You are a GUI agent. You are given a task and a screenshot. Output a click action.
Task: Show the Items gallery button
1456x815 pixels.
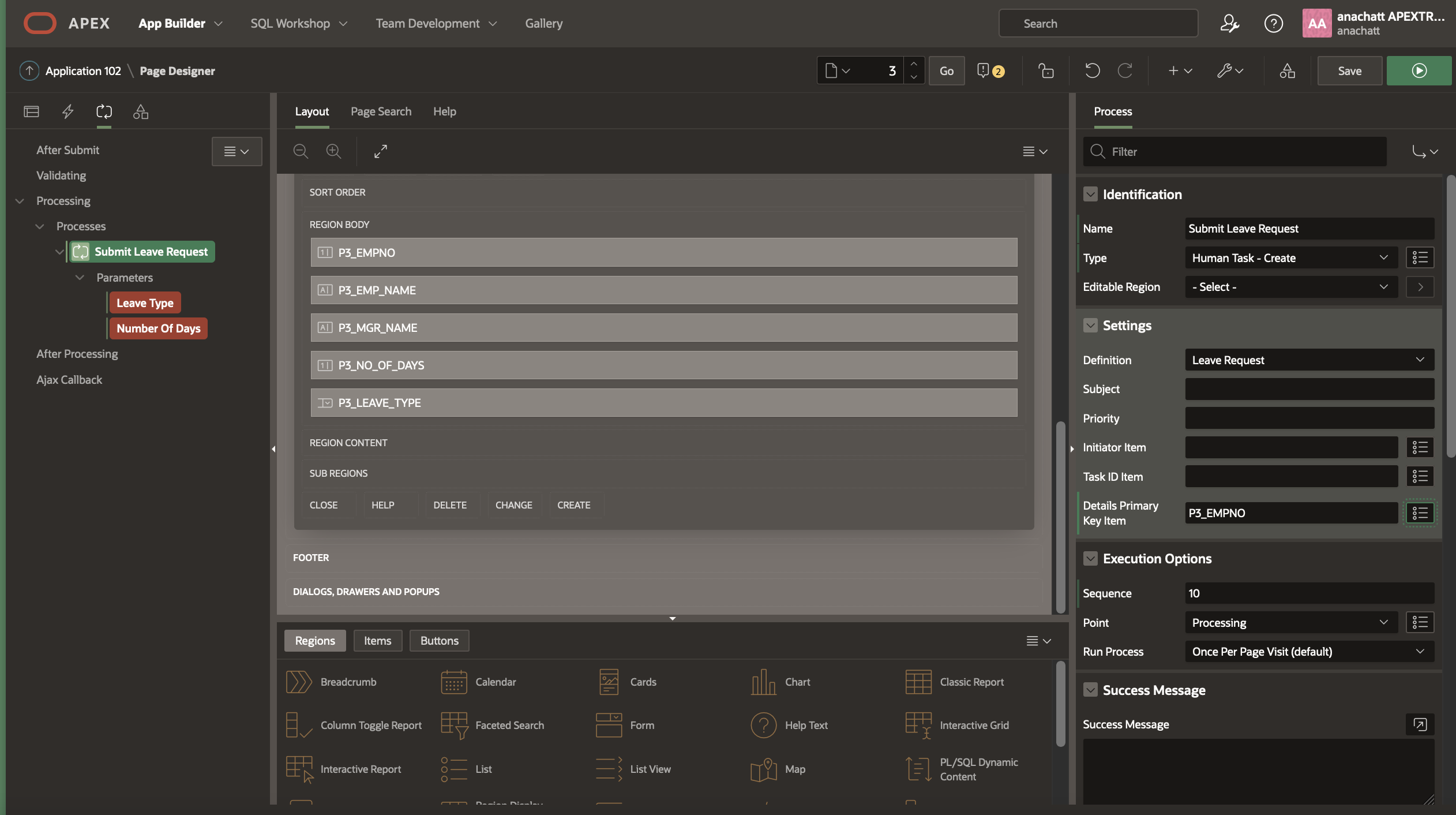(x=377, y=641)
